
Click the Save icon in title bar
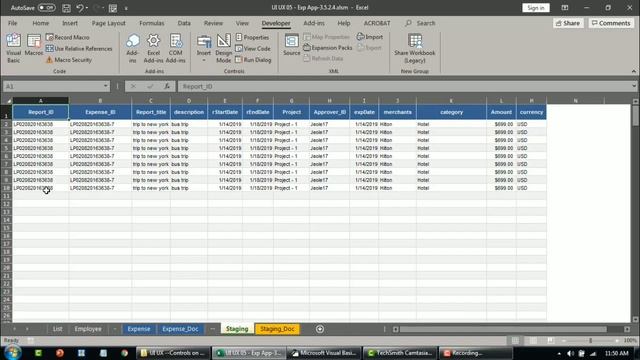click(x=66, y=8)
